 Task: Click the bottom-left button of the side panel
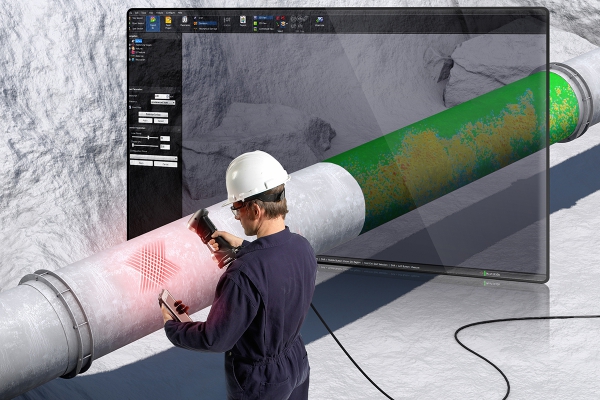[x=141, y=163]
